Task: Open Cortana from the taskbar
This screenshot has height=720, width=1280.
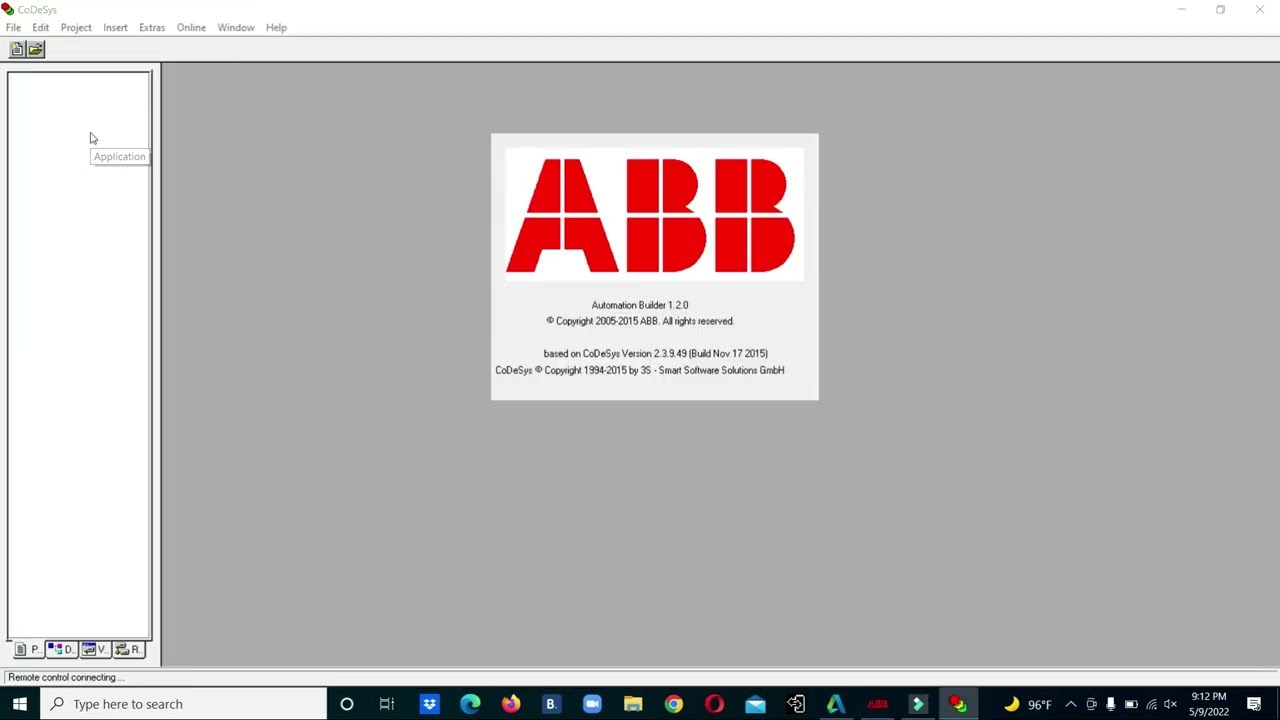Action: [x=347, y=704]
